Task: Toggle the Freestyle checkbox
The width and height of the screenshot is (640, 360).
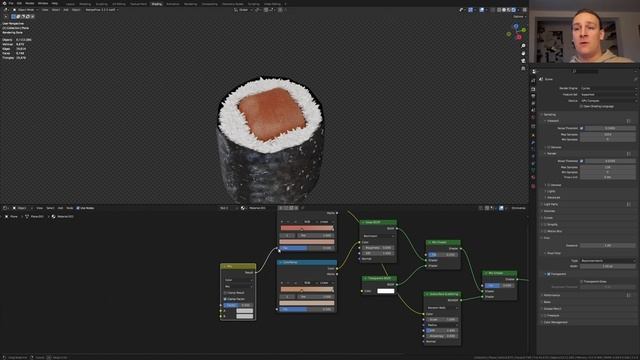Action: 545,316
